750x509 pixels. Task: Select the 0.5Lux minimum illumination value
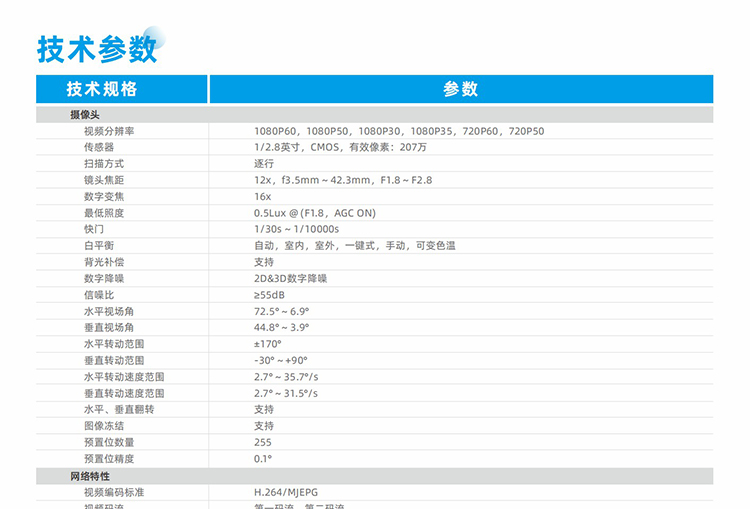[314, 213]
